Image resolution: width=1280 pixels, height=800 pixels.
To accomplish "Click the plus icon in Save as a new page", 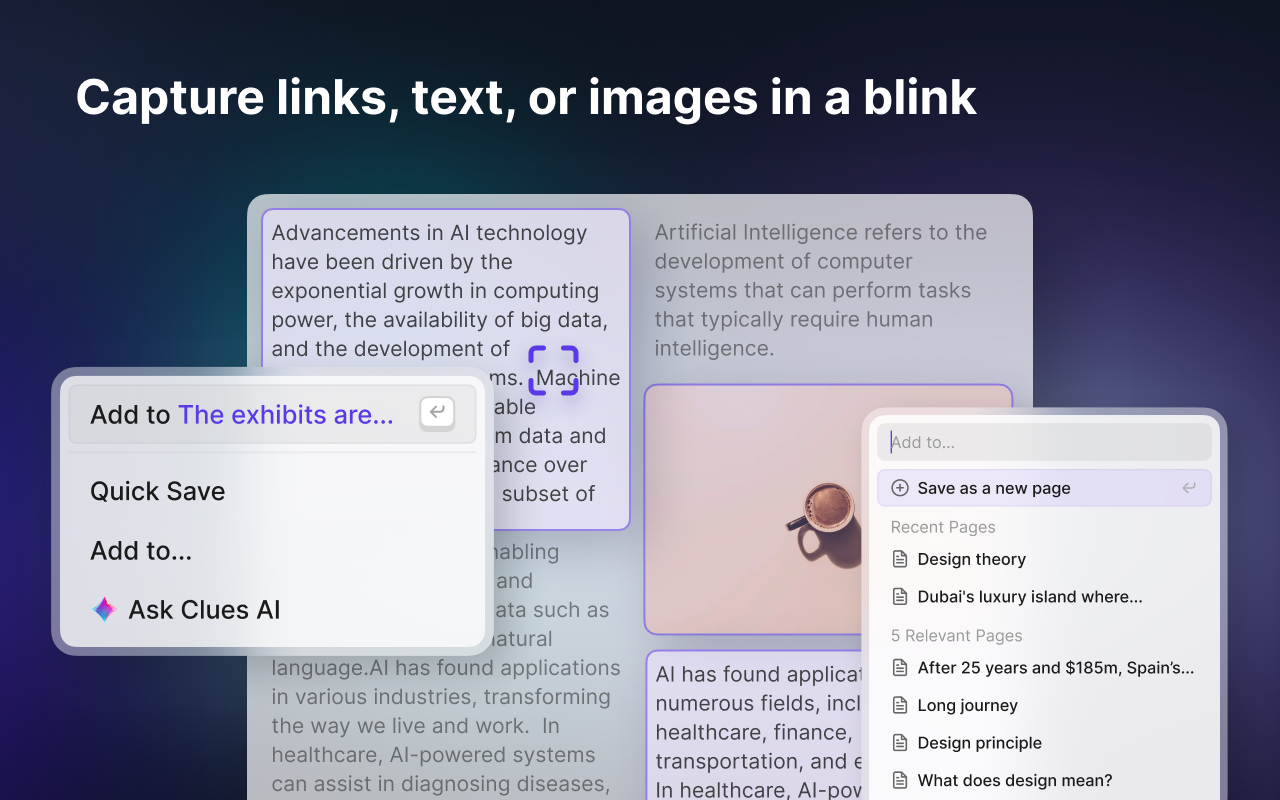I will (x=900, y=488).
